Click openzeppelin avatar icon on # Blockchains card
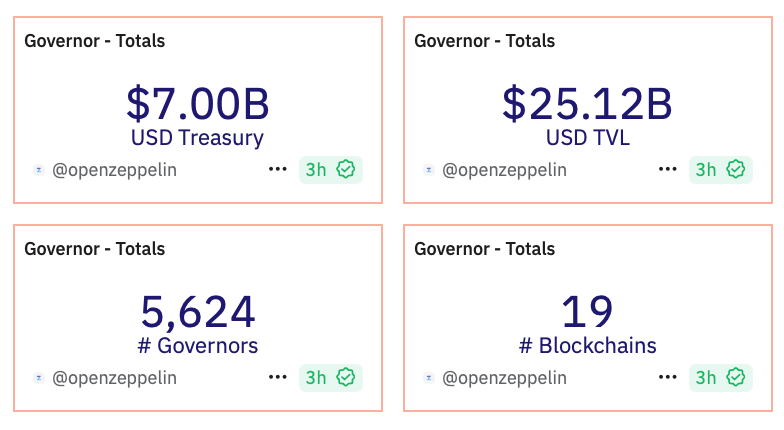The width and height of the screenshot is (784, 430). tap(429, 378)
